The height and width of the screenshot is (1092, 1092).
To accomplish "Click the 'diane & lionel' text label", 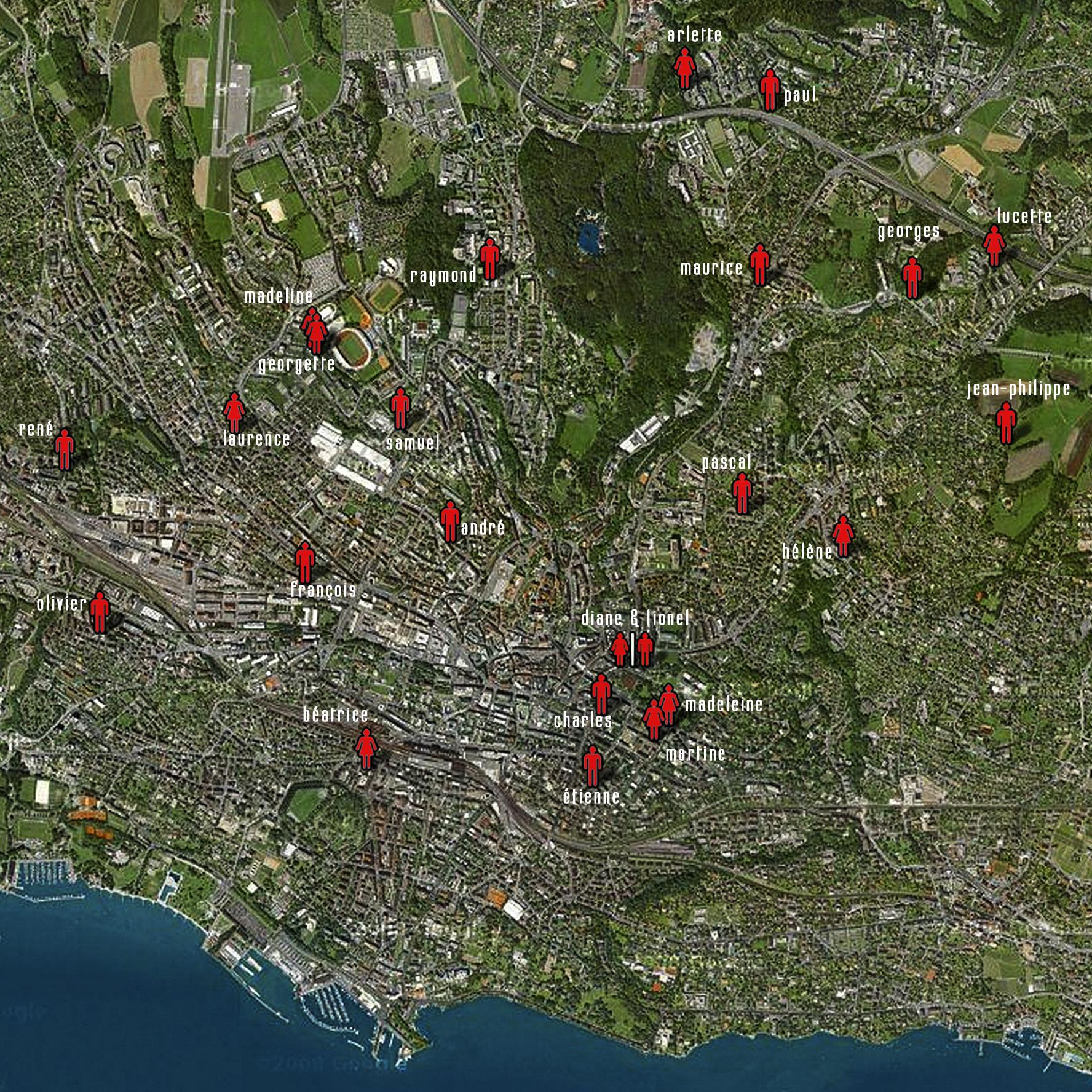I will tap(636, 618).
